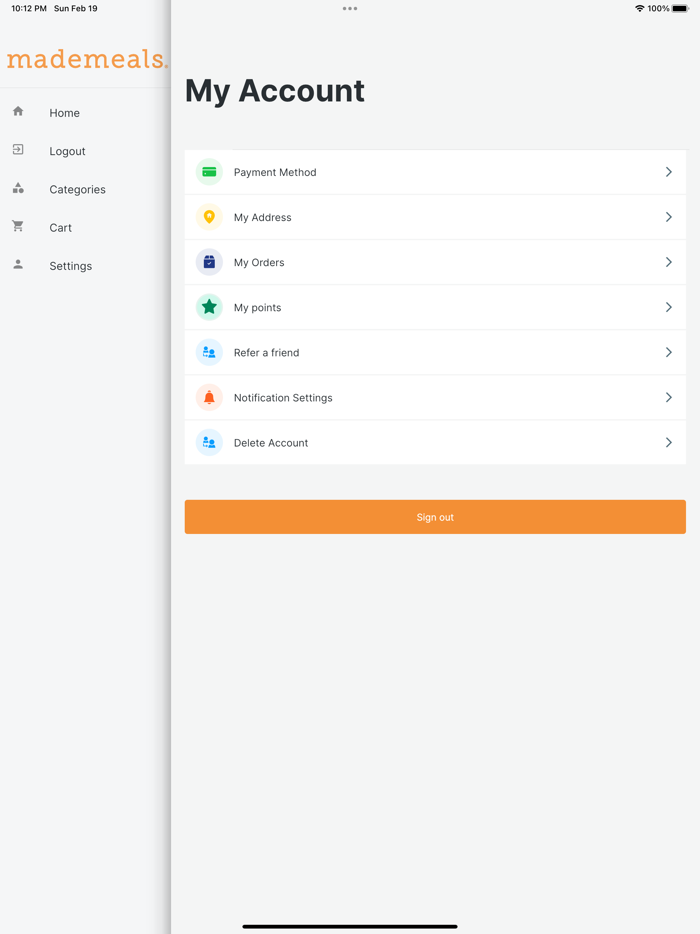Image resolution: width=700 pixels, height=934 pixels.
Task: Tap the three-dot multitasking indicator
Action: point(350,8)
